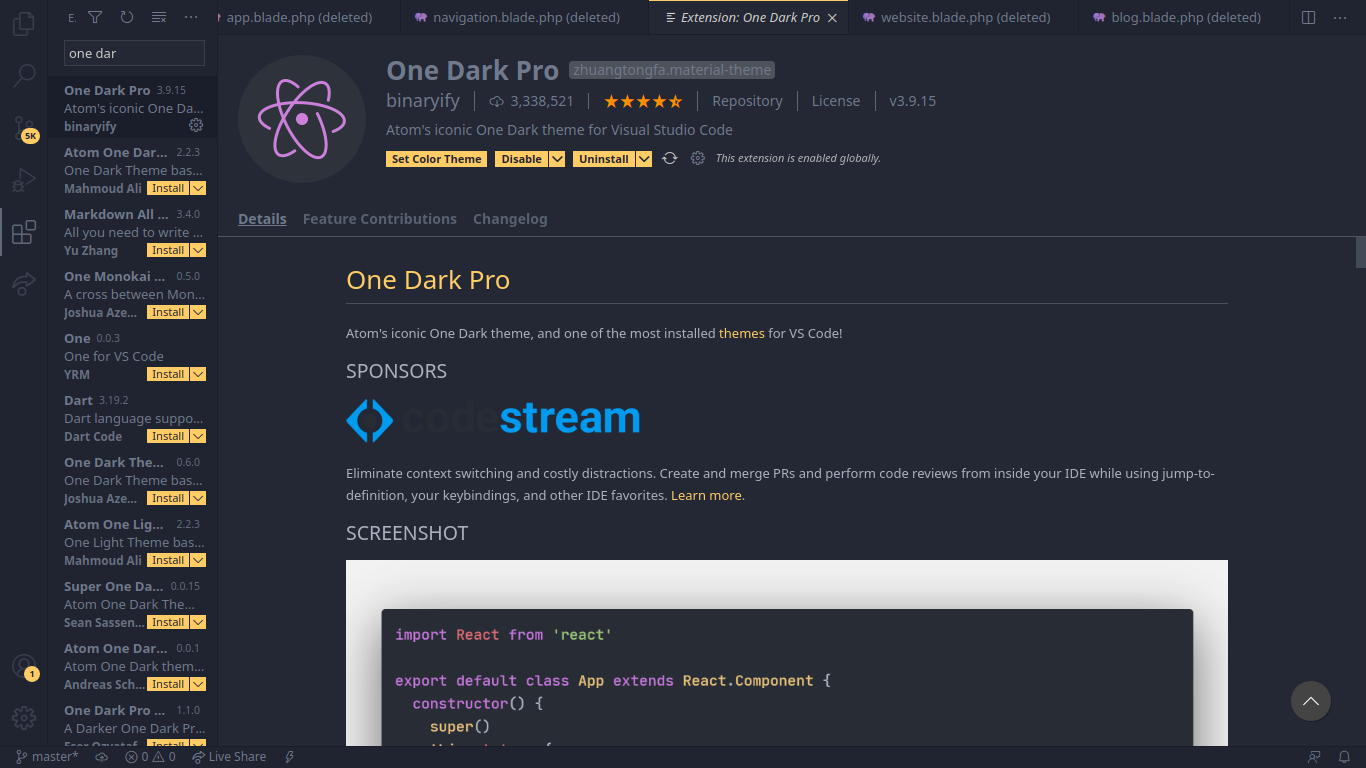
Task: Click the extensions search field
Action: [134, 53]
